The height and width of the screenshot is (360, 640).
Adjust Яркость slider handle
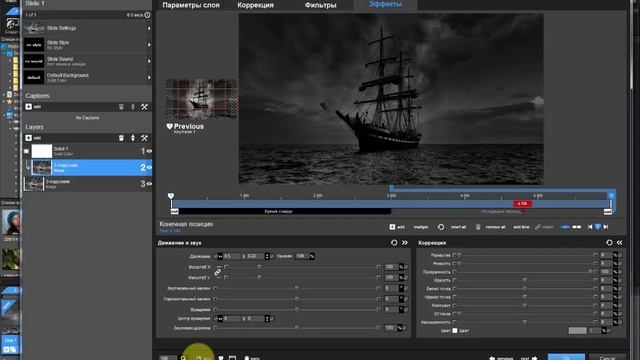pos(524,280)
